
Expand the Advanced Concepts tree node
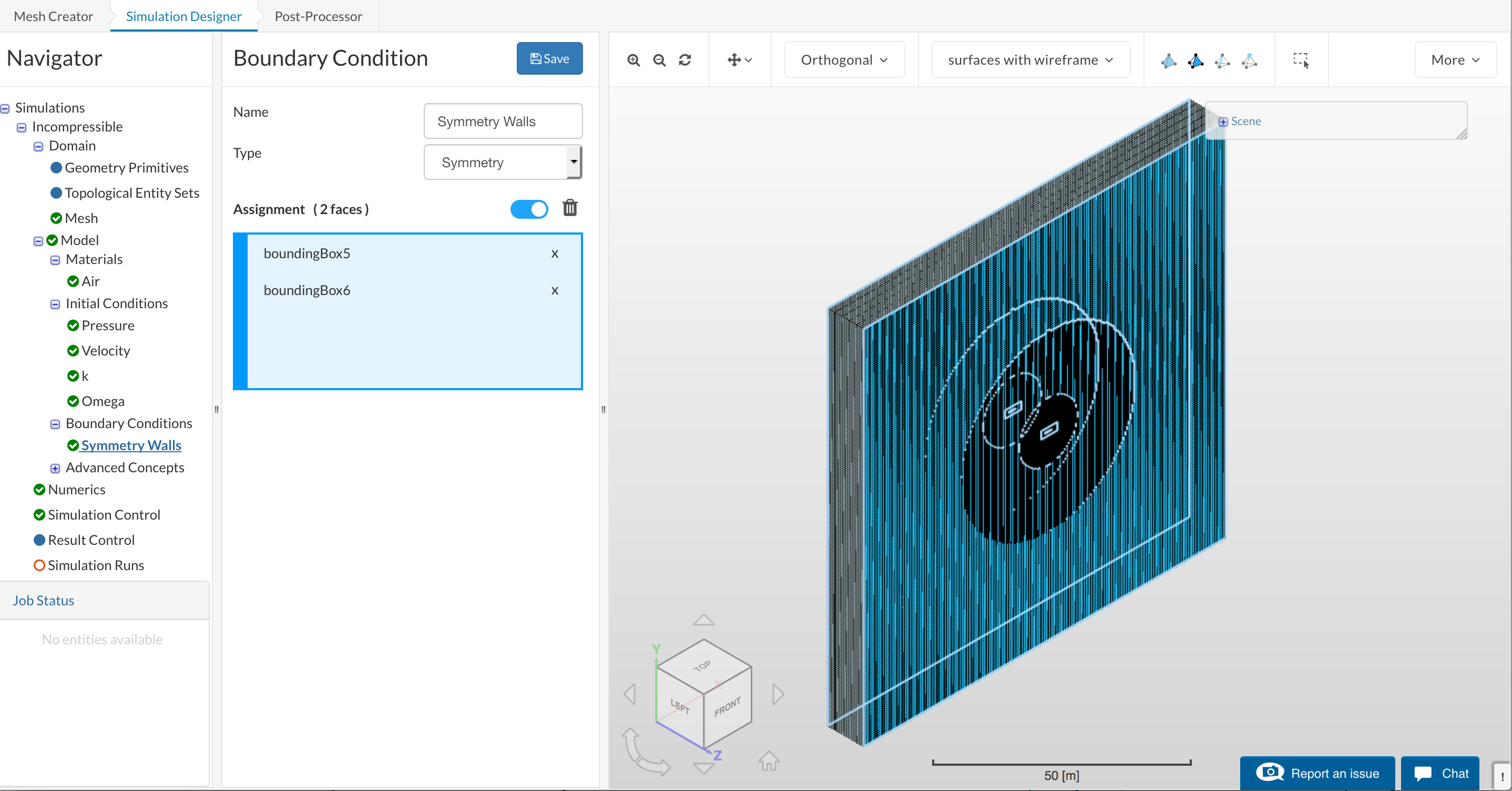point(55,468)
